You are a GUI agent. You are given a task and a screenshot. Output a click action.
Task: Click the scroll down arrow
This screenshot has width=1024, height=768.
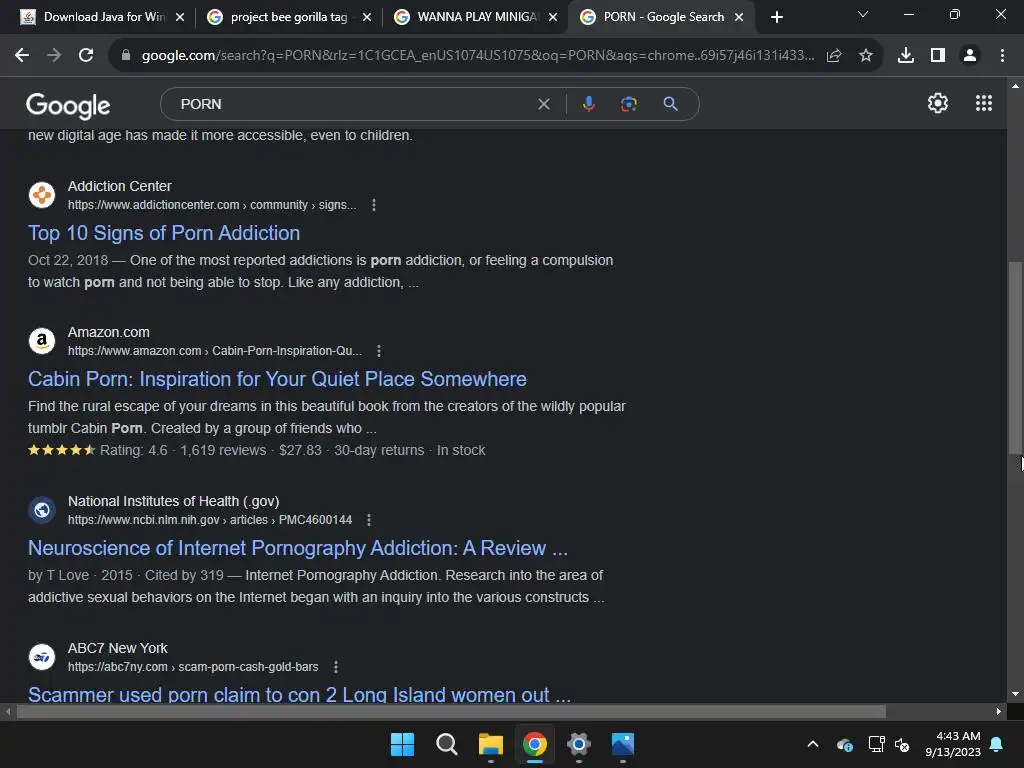click(x=1015, y=694)
